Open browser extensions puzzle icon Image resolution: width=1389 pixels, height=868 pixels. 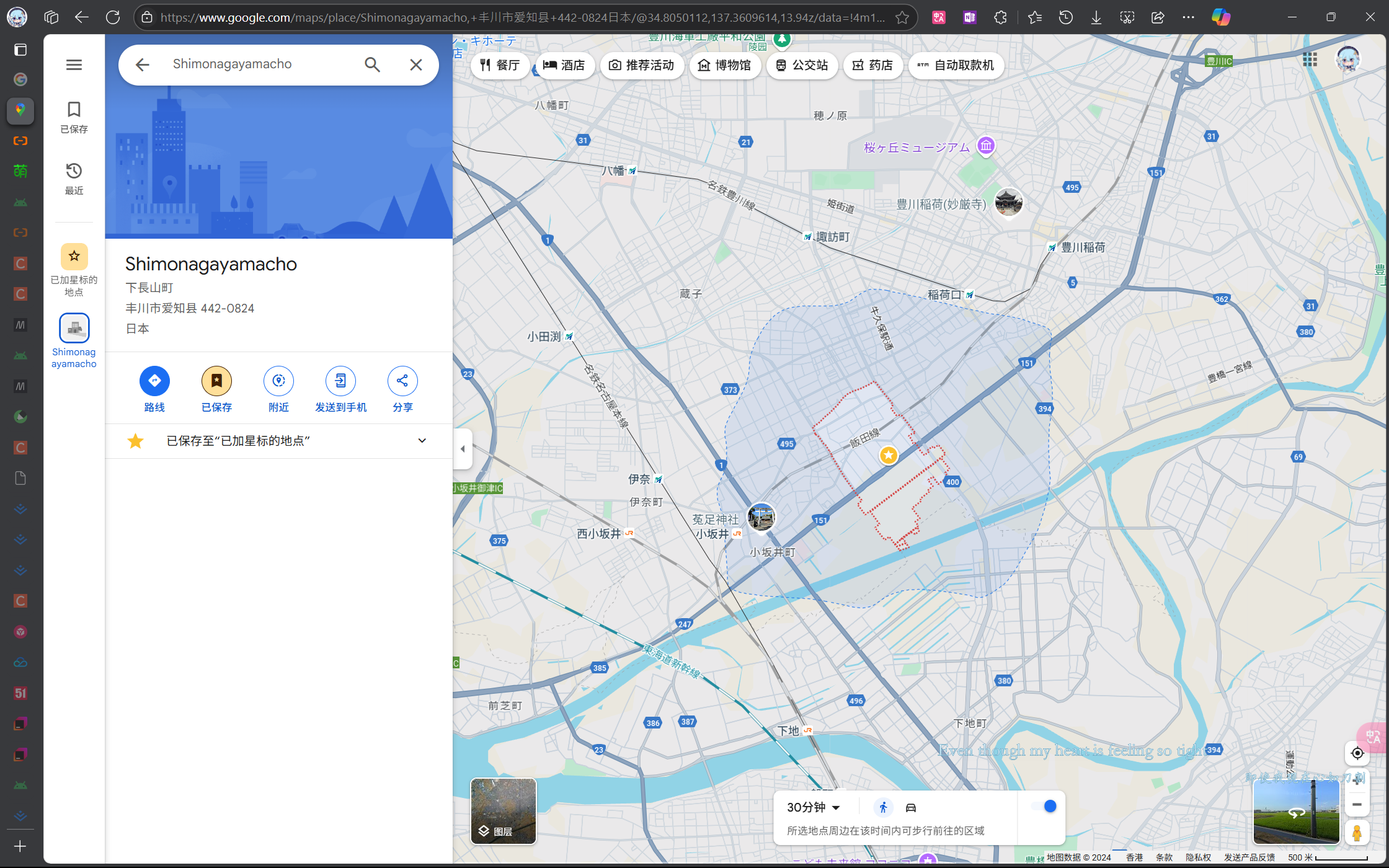point(1000,17)
